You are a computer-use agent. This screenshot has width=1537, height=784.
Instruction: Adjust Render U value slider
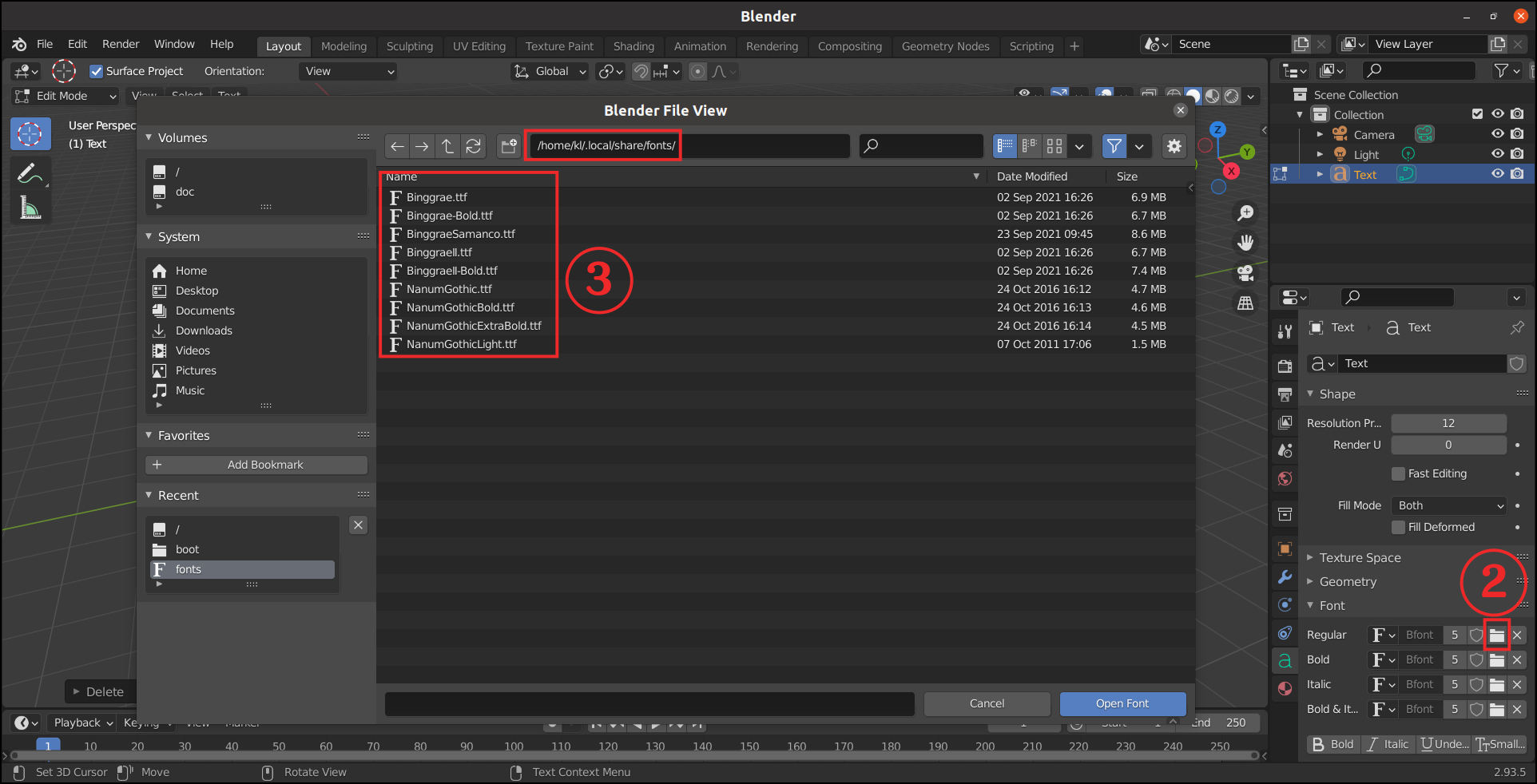coord(1448,445)
